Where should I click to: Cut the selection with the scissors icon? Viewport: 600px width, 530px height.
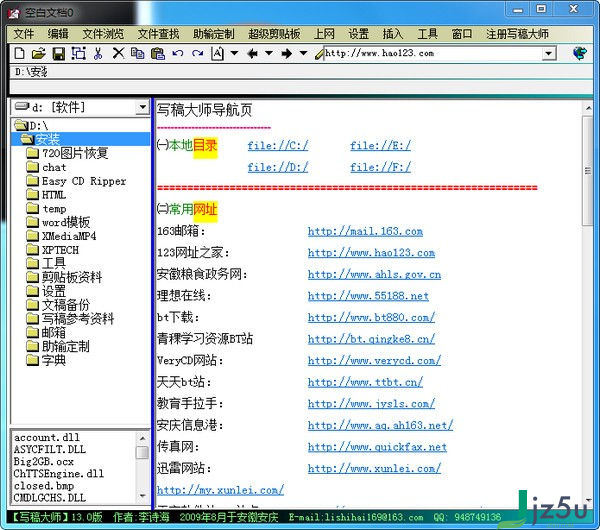[98, 53]
